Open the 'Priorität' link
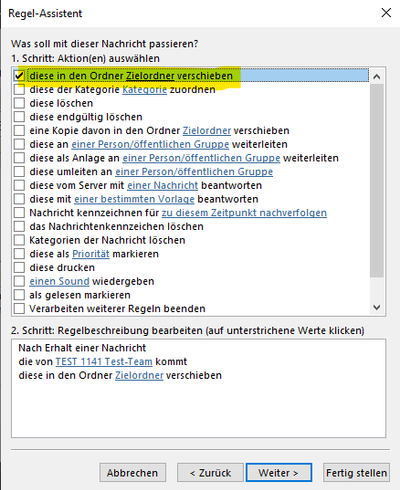Viewport: 400px width, 490px height. click(x=91, y=254)
